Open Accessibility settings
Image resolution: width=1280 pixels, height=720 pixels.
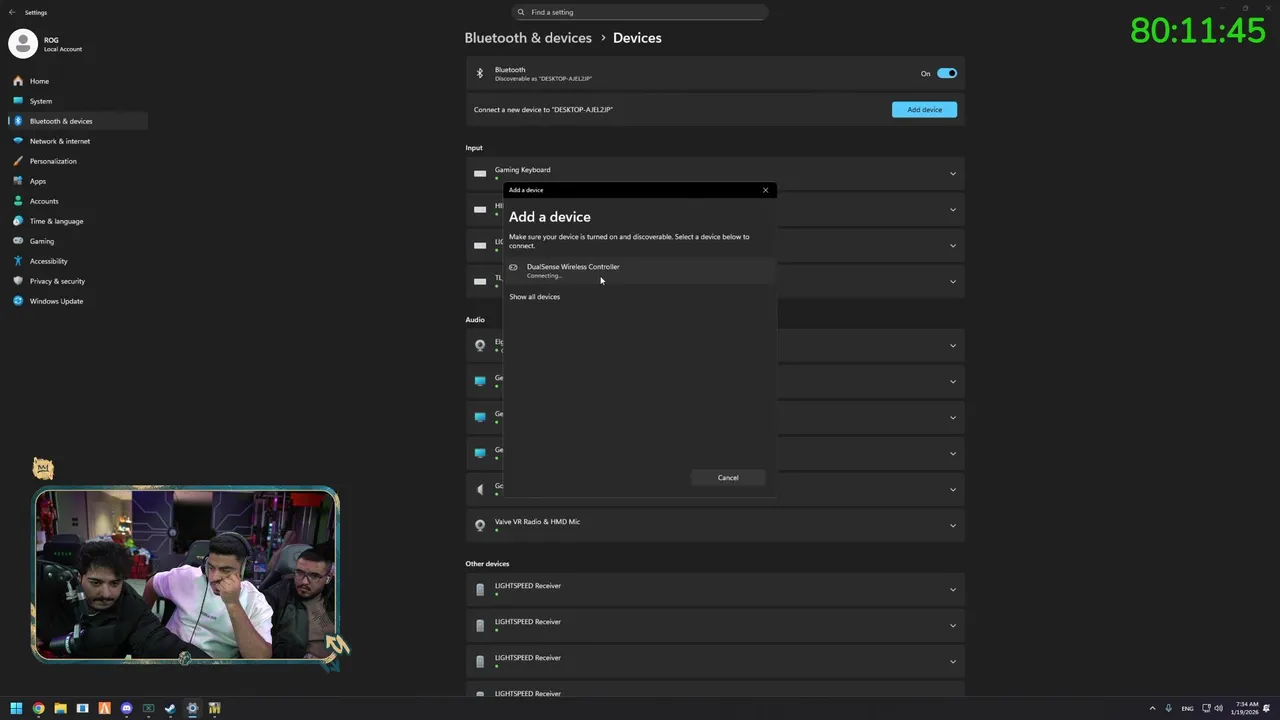[49, 261]
